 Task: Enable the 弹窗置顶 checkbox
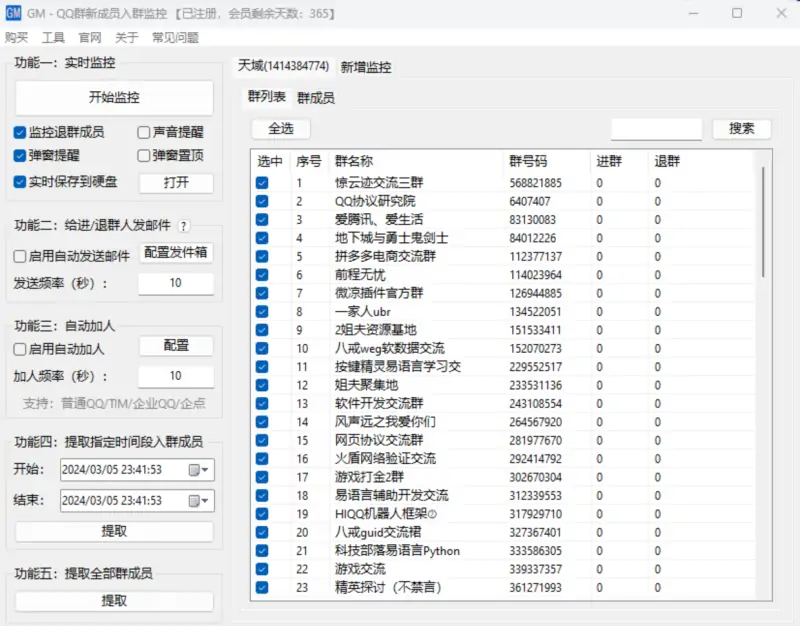coord(144,156)
